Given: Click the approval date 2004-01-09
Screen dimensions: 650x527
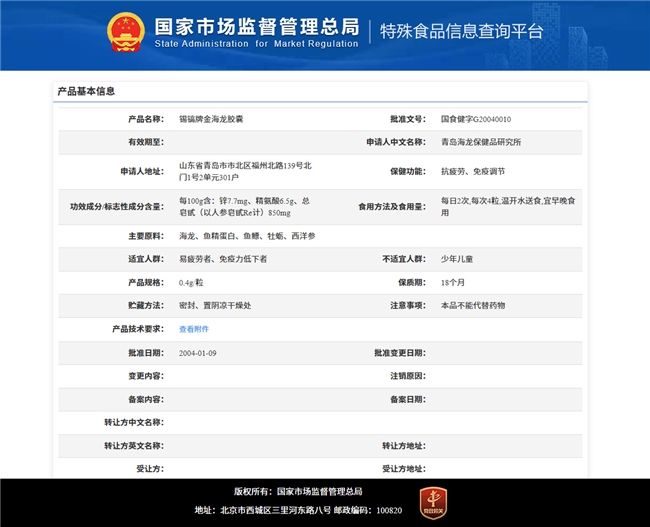Looking at the screenshot, I should [x=198, y=353].
